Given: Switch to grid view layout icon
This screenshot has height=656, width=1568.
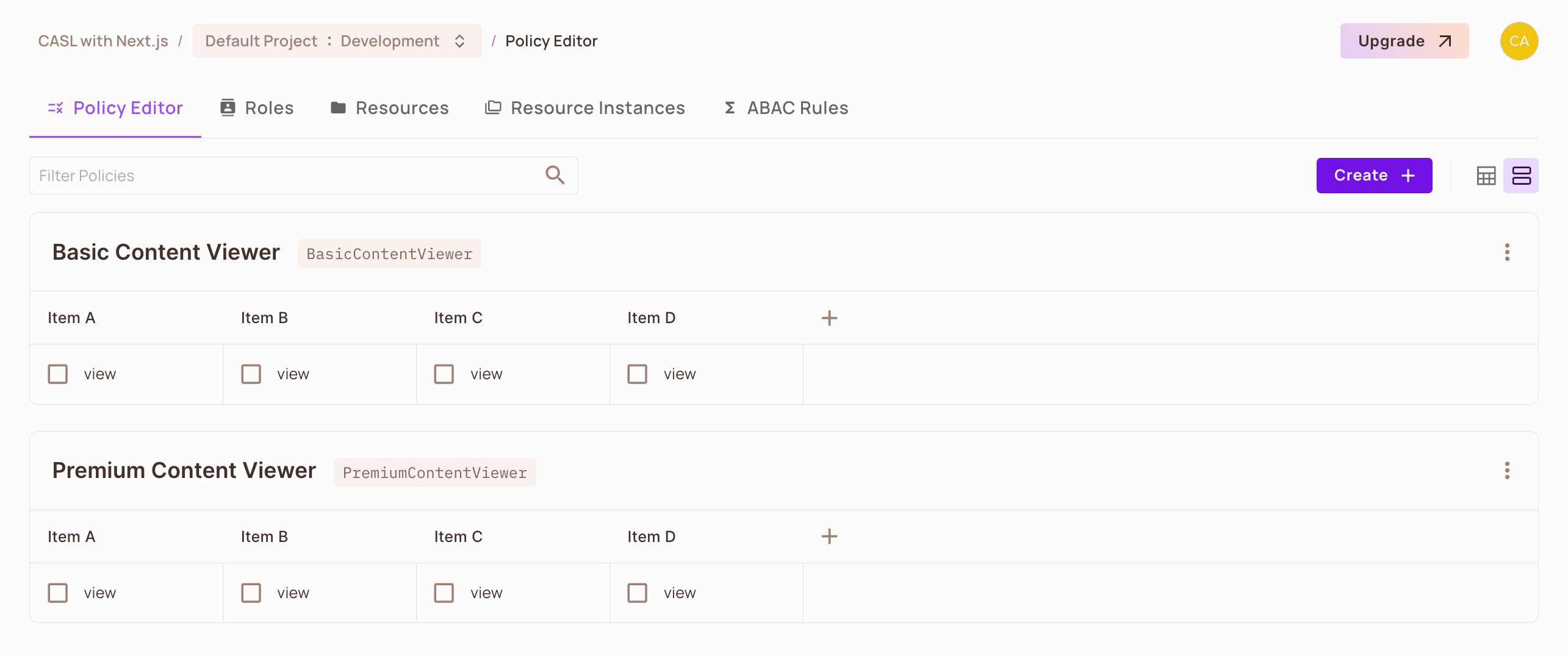Looking at the screenshot, I should pyautogui.click(x=1487, y=176).
